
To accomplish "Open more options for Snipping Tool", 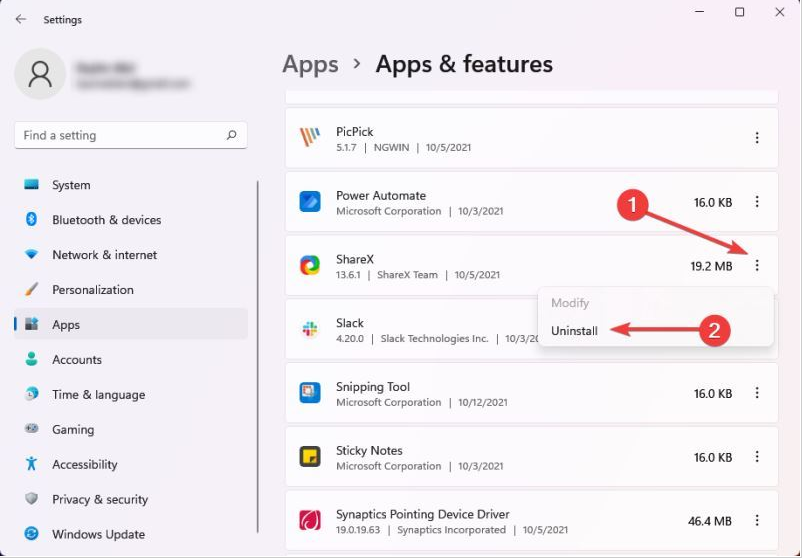I will coord(757,394).
